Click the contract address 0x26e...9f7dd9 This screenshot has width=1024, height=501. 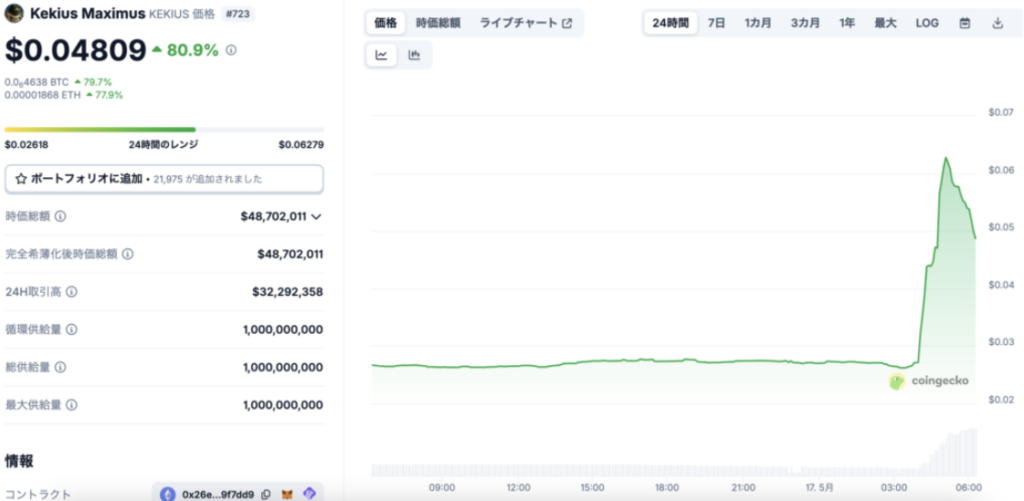coord(217,494)
